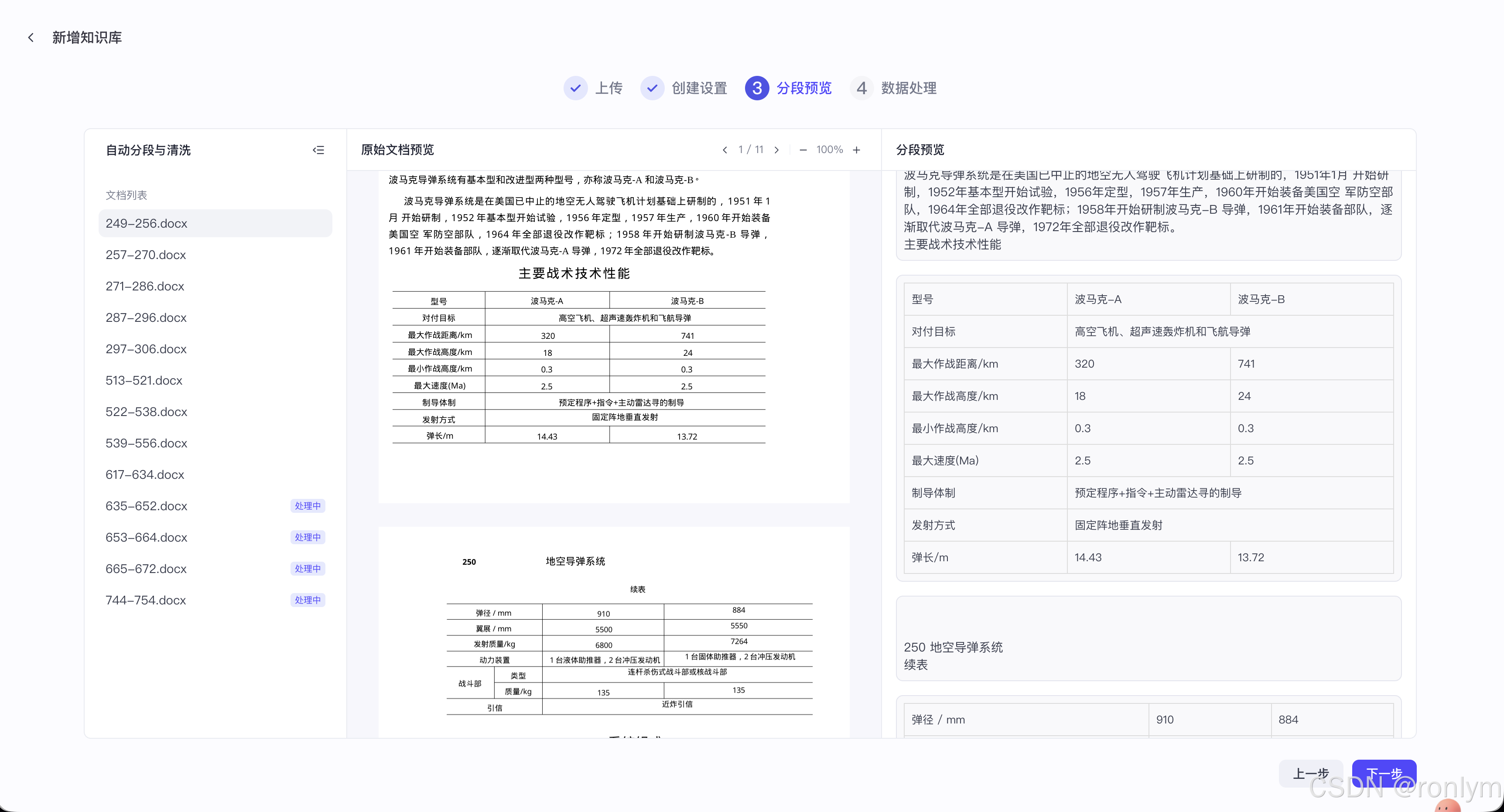This screenshot has width=1504, height=812.
Task: Collapse the 自动分段与清洗 side panel
Action: pyautogui.click(x=318, y=150)
